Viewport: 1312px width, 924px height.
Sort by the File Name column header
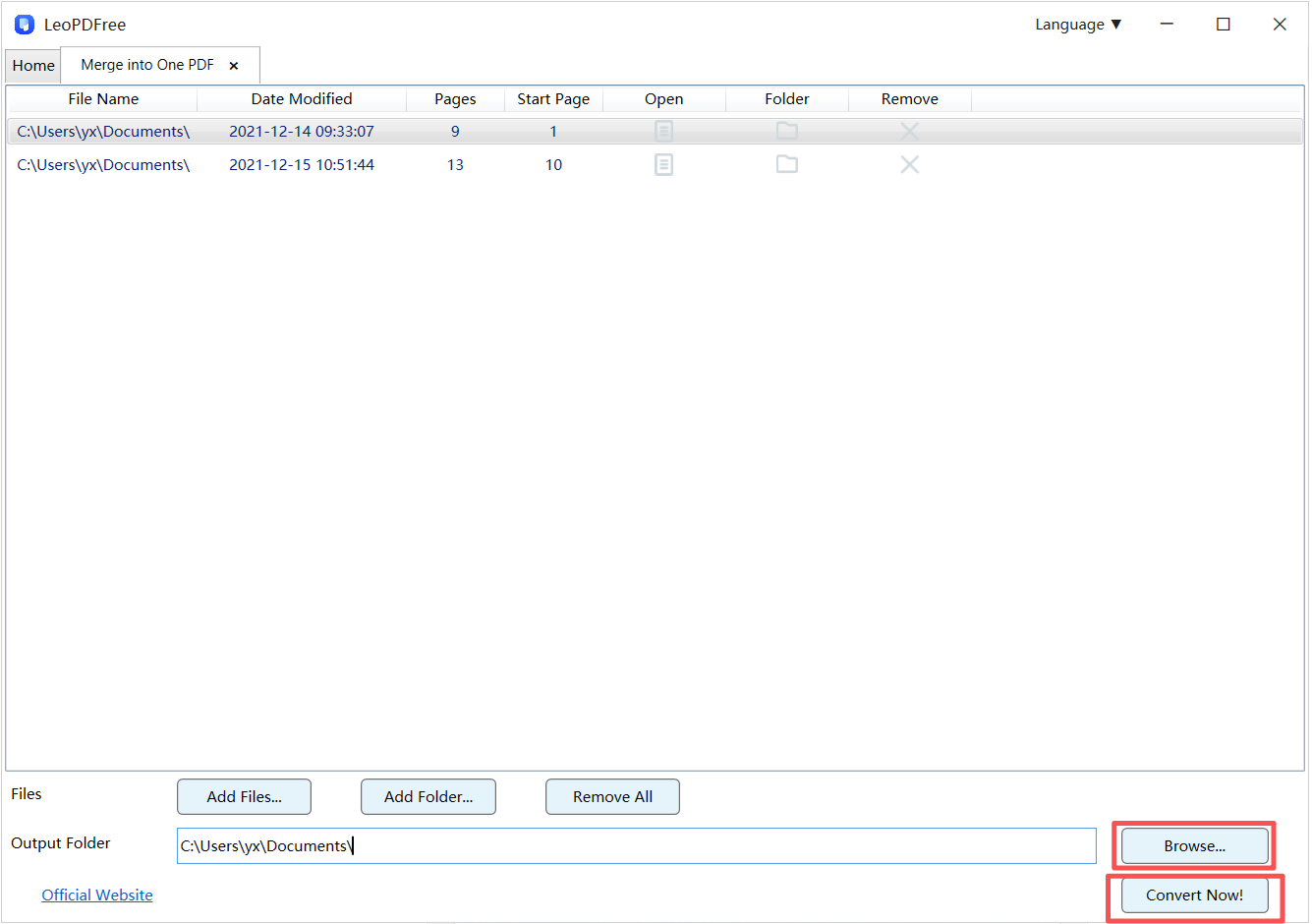pyautogui.click(x=103, y=99)
